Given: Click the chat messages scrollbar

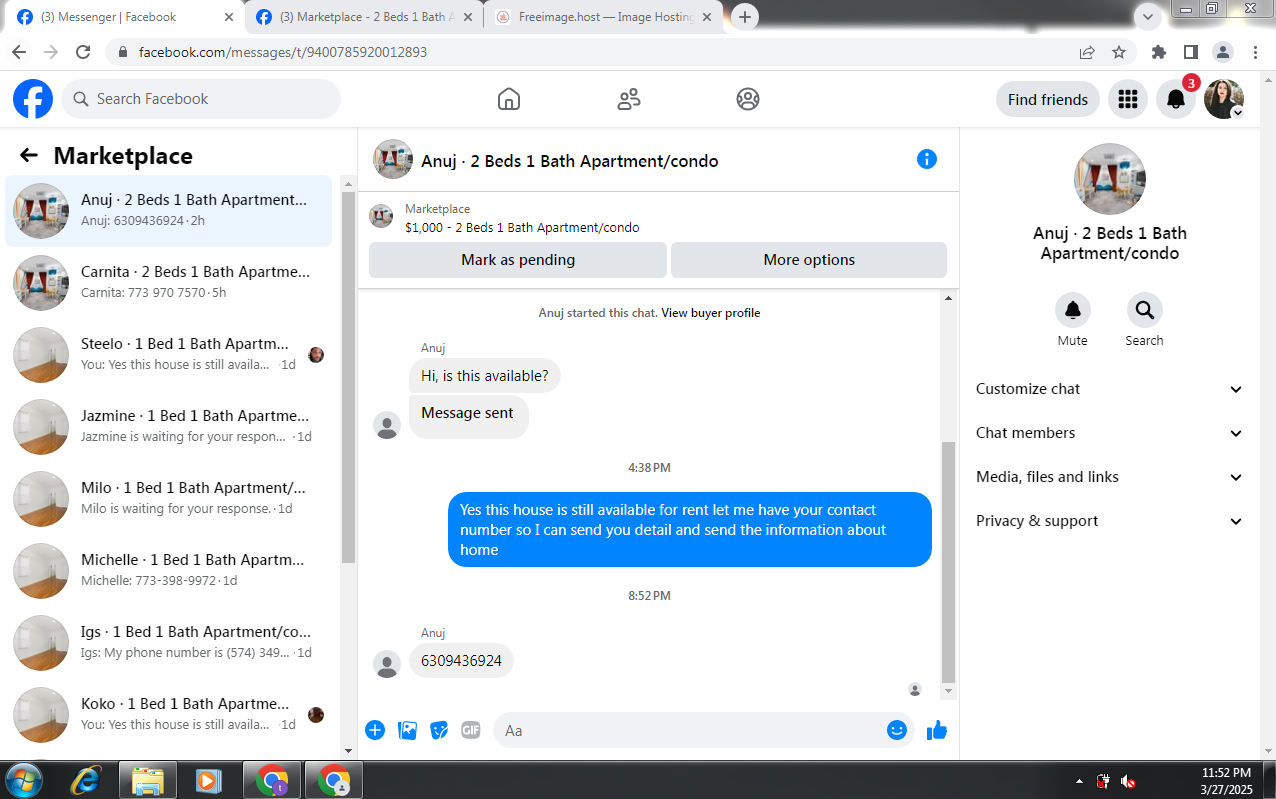Looking at the screenshot, I should pos(948,561).
